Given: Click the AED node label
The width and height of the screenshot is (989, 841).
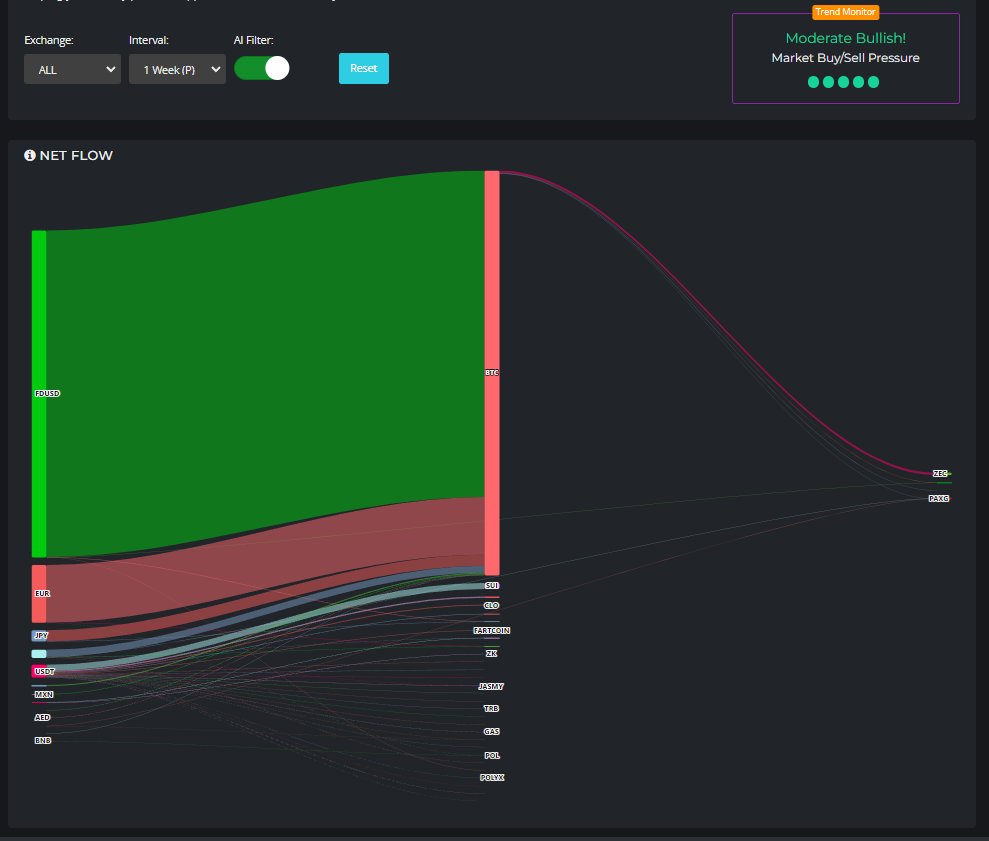Looking at the screenshot, I should tap(42, 718).
